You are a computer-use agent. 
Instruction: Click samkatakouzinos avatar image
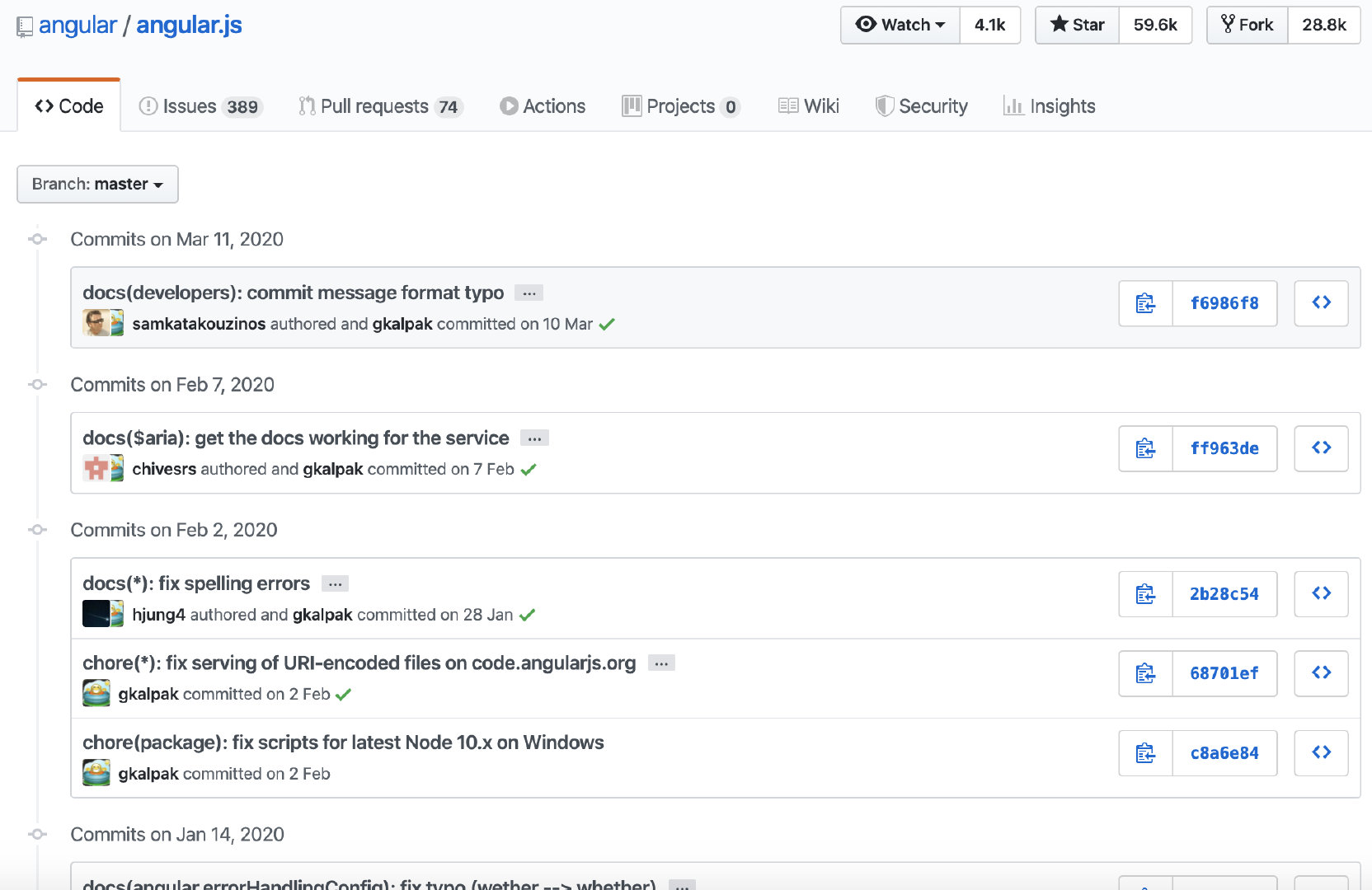coord(96,323)
